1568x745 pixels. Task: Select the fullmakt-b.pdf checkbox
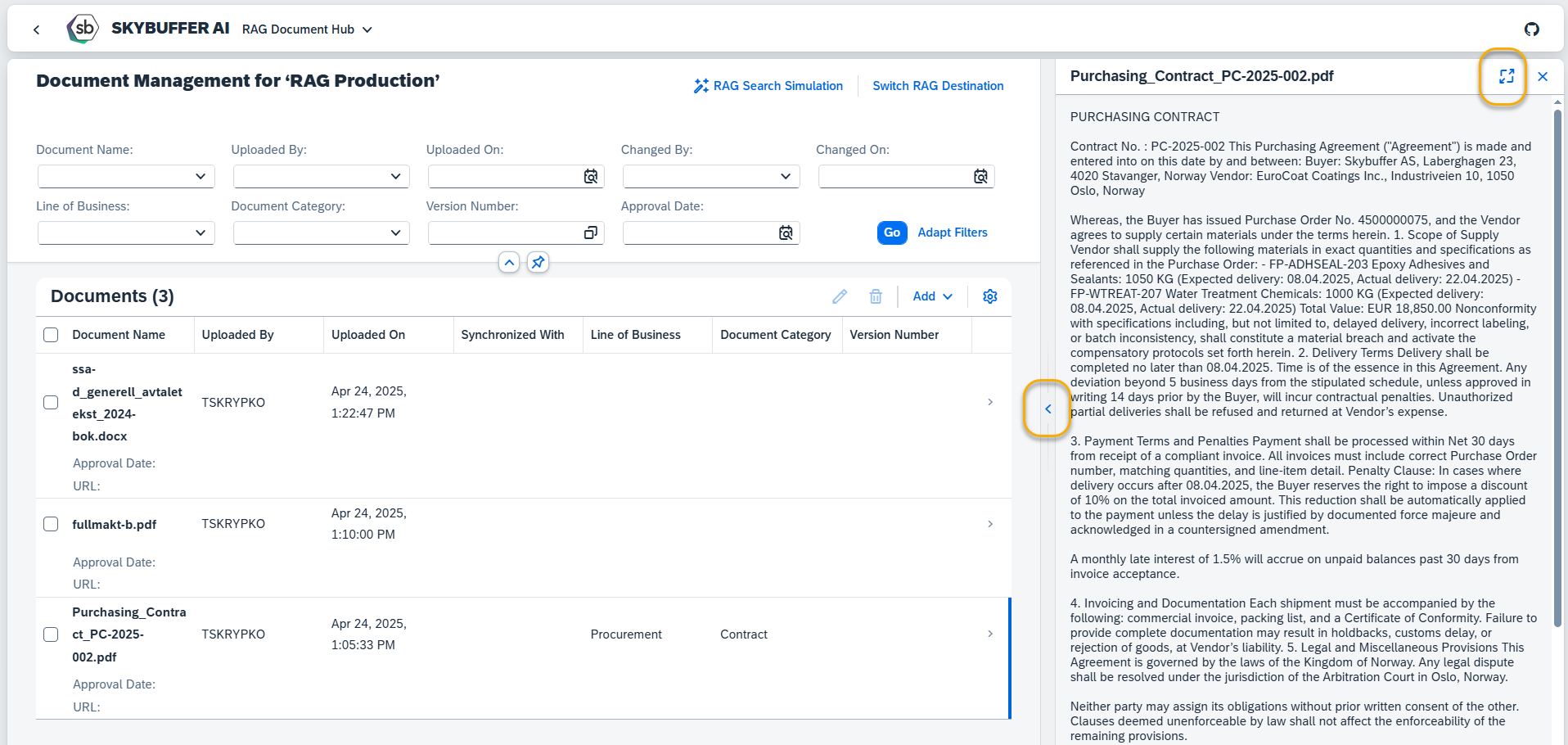[x=51, y=524]
